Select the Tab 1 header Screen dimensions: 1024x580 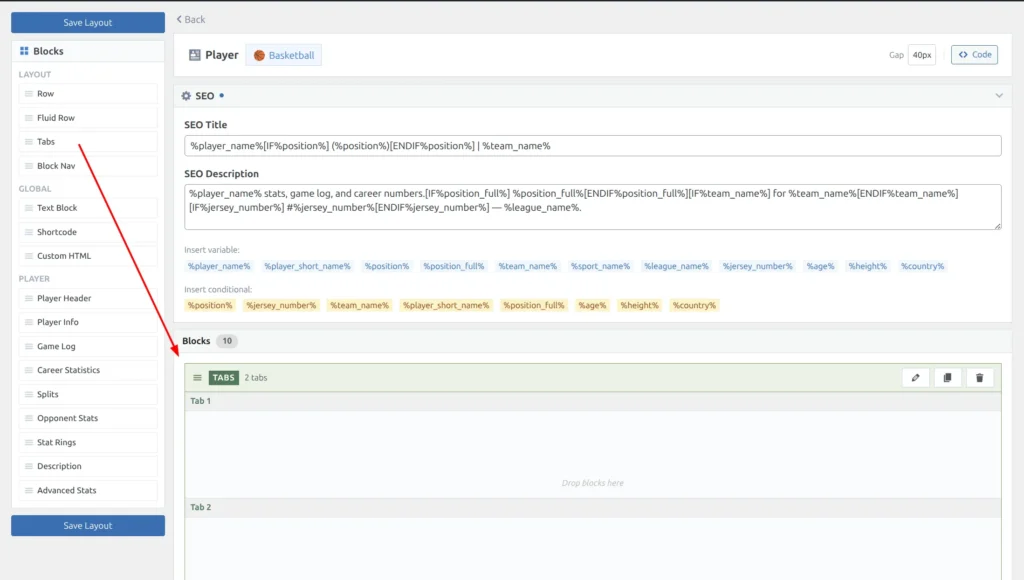pyautogui.click(x=592, y=401)
